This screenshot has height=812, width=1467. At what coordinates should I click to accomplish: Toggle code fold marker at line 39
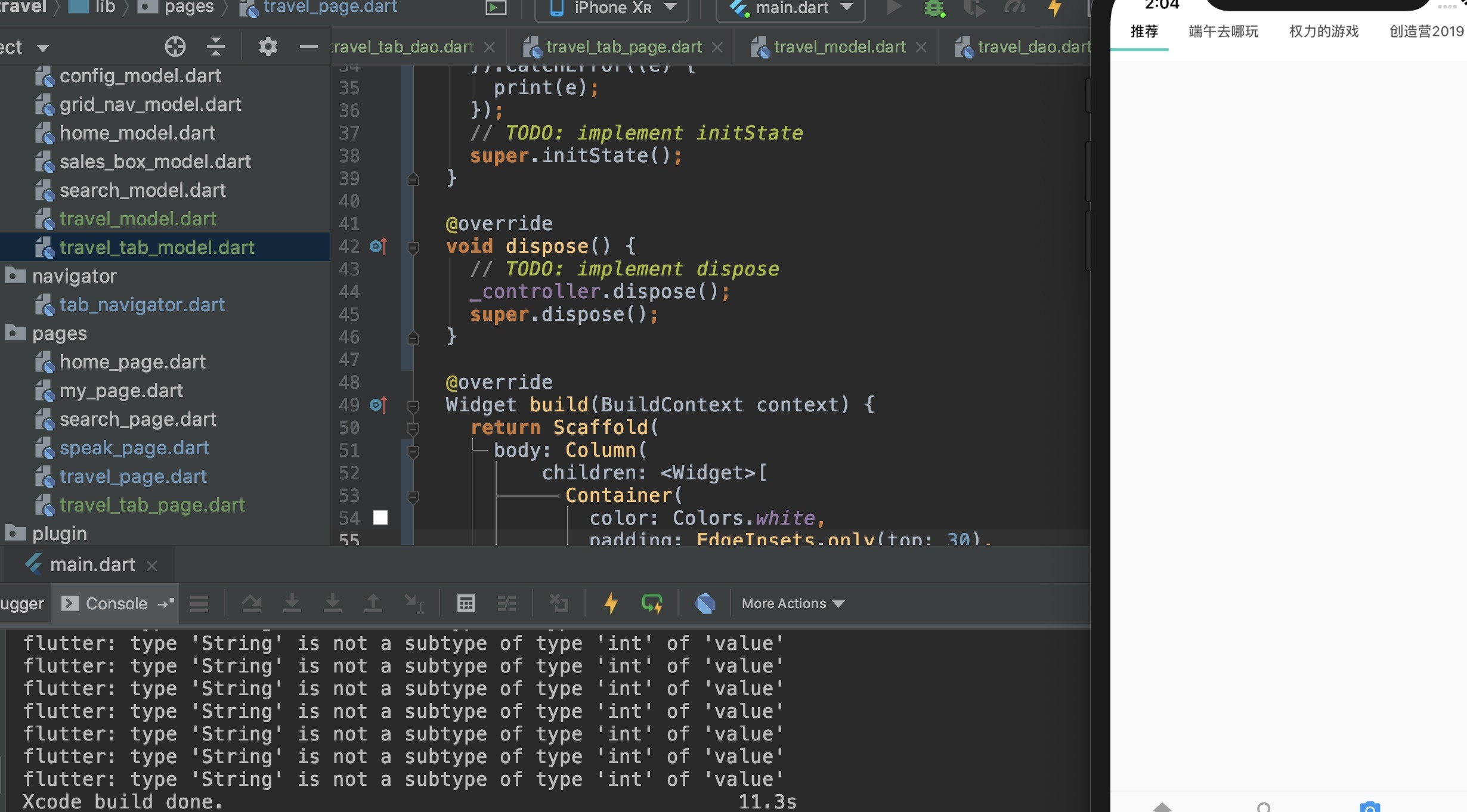pos(413,179)
